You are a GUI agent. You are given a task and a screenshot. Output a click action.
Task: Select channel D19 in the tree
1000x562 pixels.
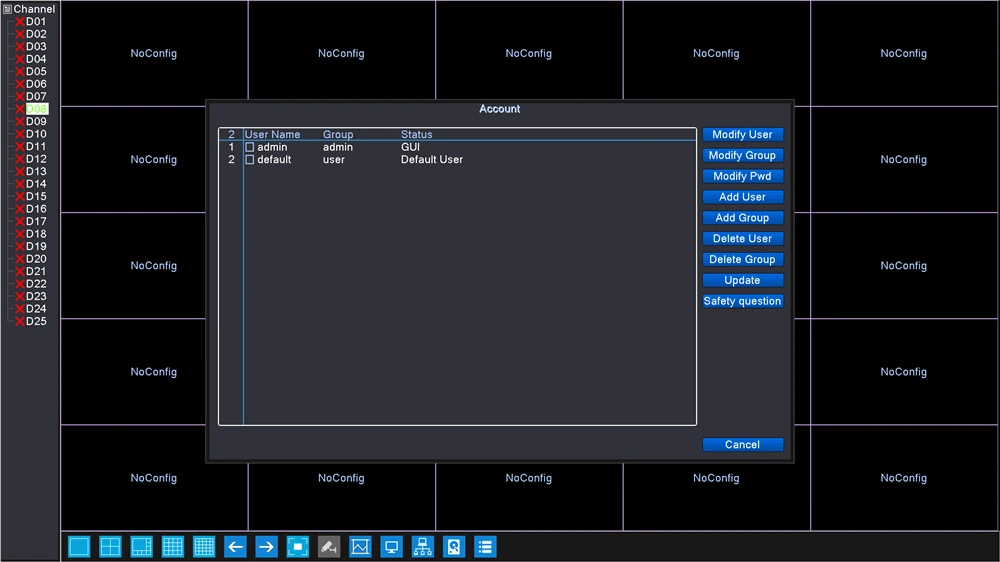(36, 246)
